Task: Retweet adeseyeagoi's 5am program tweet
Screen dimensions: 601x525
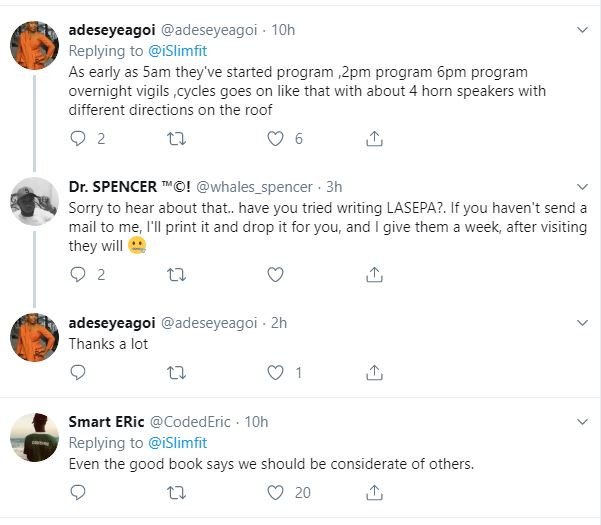Action: pos(176,139)
